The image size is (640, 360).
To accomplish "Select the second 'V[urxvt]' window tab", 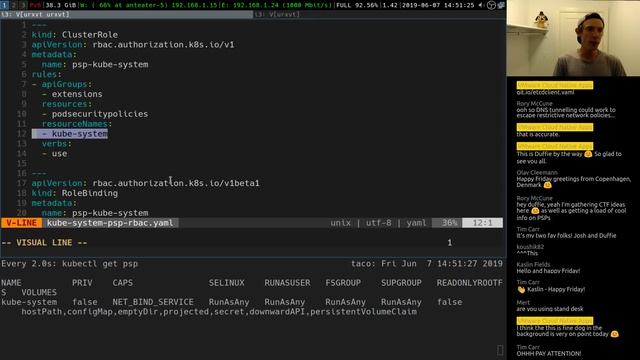I will [380, 14].
